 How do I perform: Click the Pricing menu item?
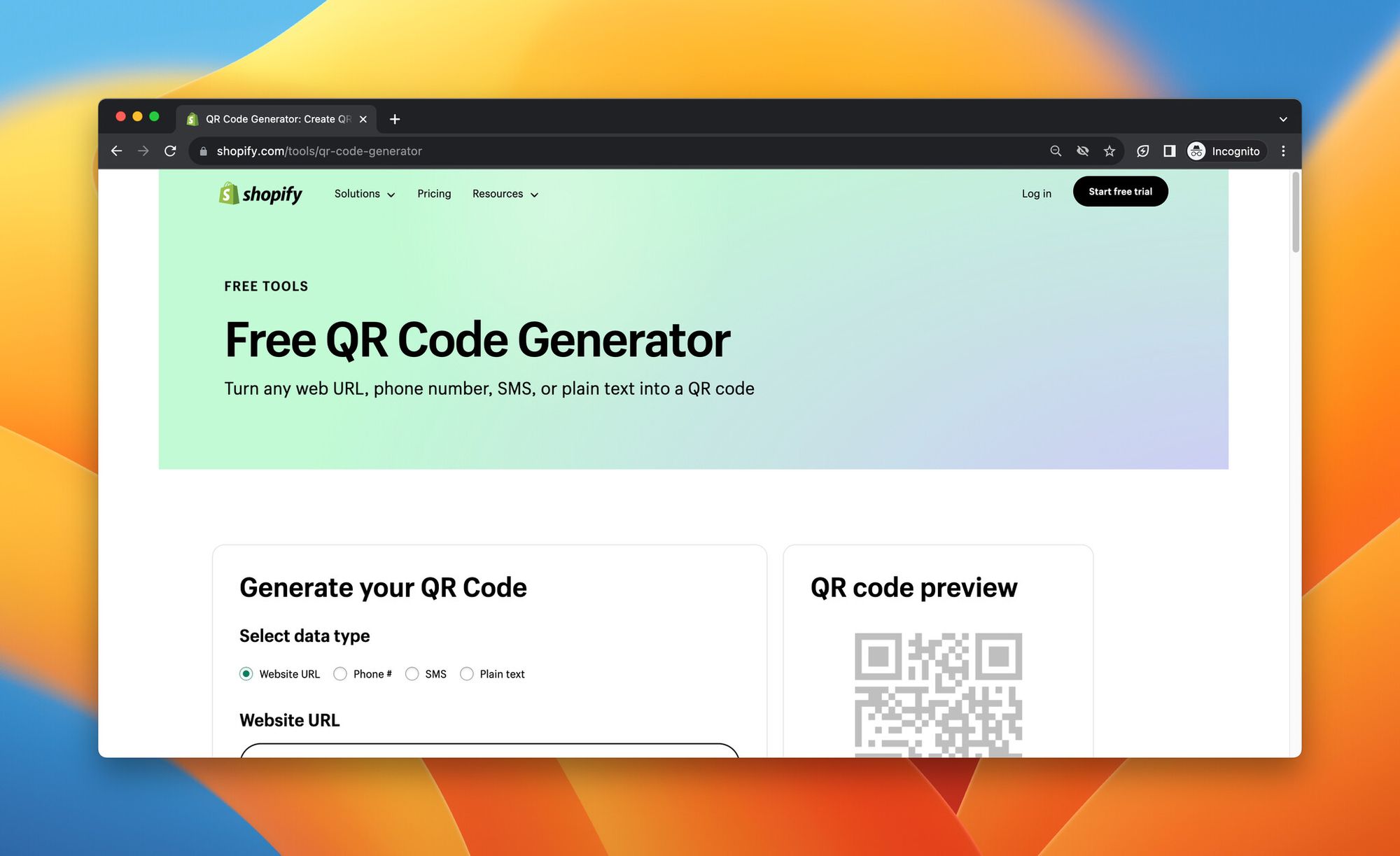tap(434, 193)
